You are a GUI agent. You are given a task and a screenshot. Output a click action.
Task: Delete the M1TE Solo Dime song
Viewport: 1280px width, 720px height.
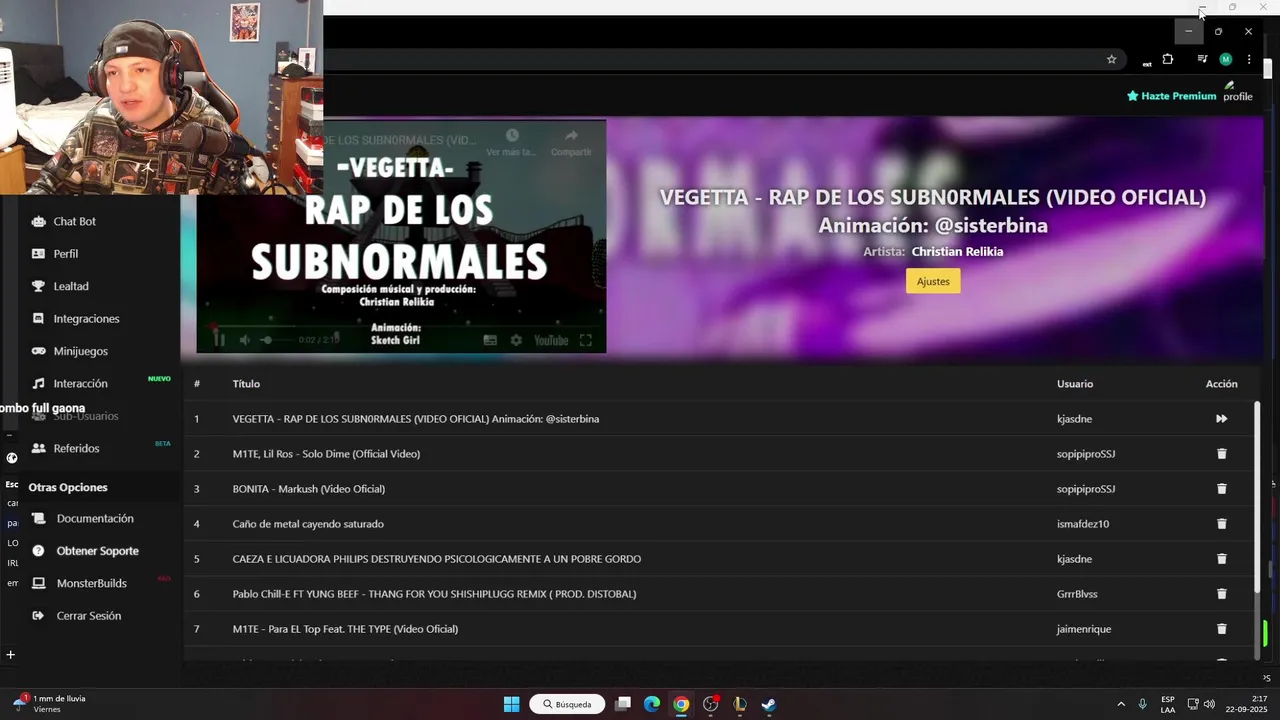pyautogui.click(x=1221, y=454)
